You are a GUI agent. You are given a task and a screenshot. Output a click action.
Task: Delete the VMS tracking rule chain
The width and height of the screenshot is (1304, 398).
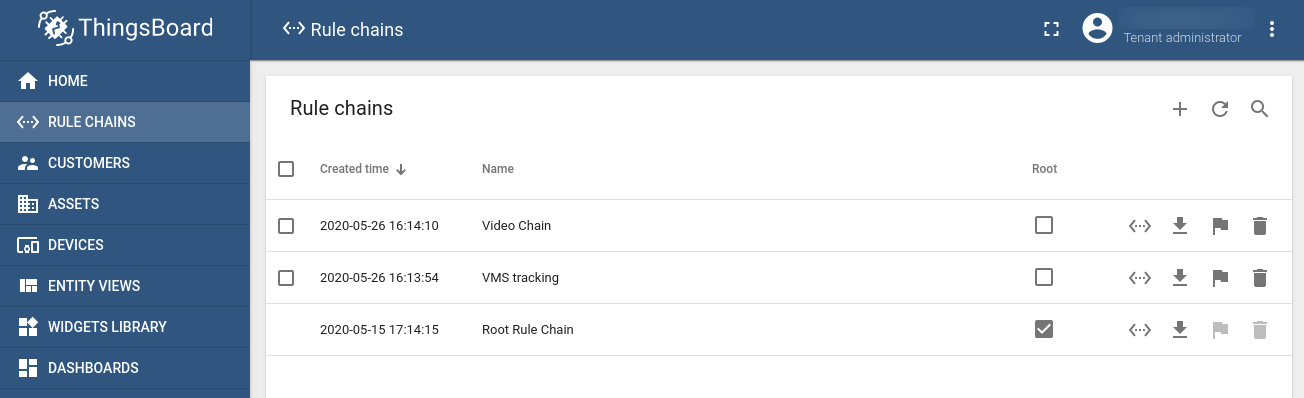click(1260, 278)
